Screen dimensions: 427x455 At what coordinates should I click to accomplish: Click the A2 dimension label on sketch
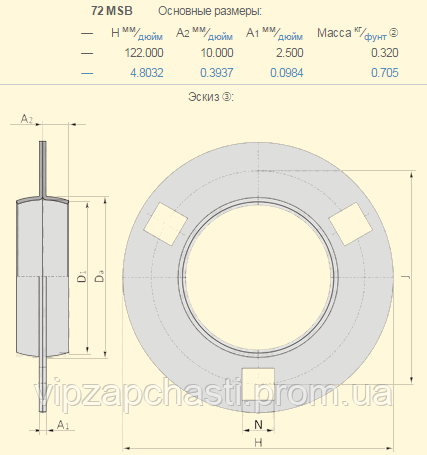pyautogui.click(x=27, y=118)
